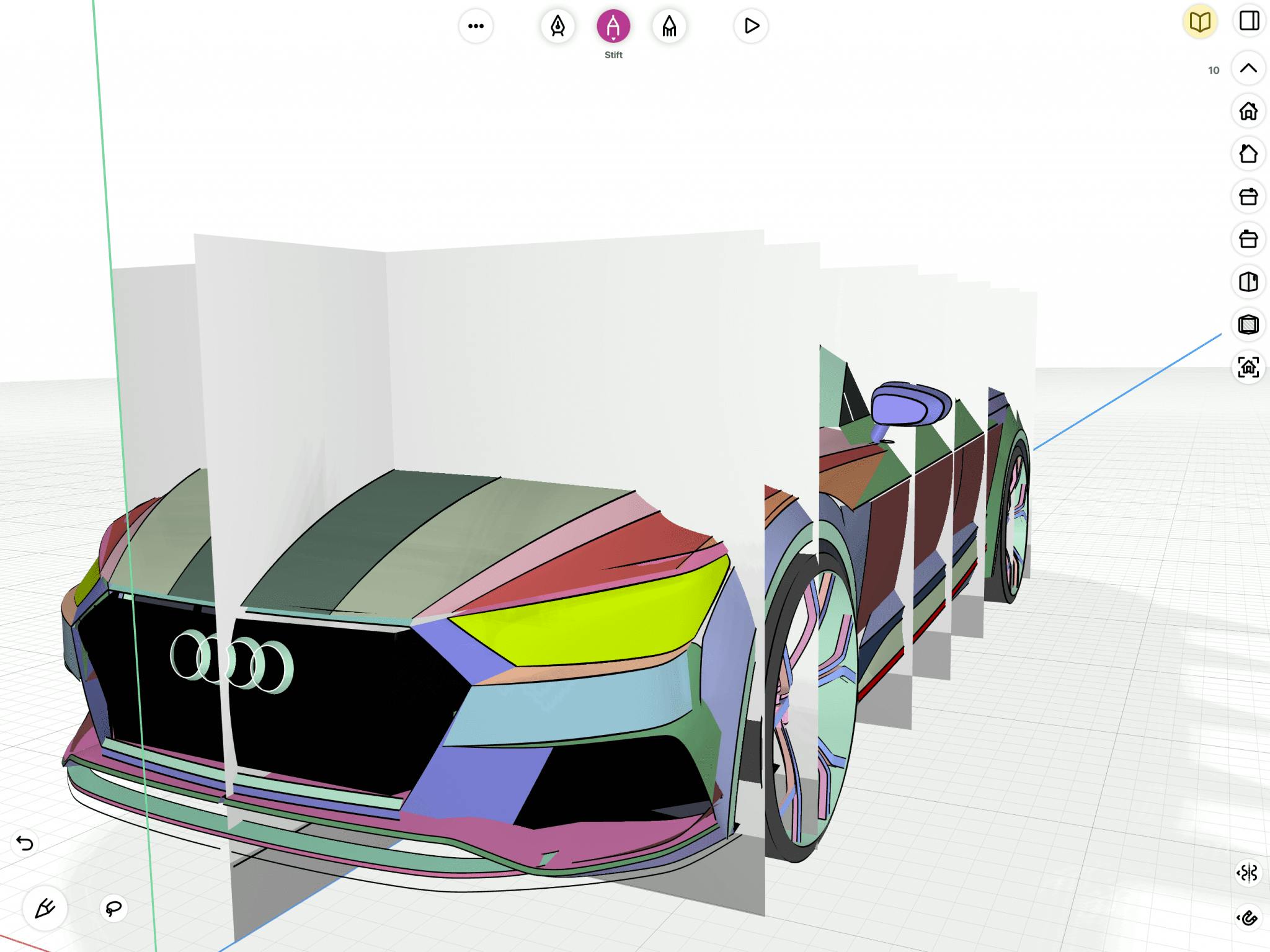The image size is (1270, 952).
Task: Toggle the side panel icon
Action: point(1248,20)
